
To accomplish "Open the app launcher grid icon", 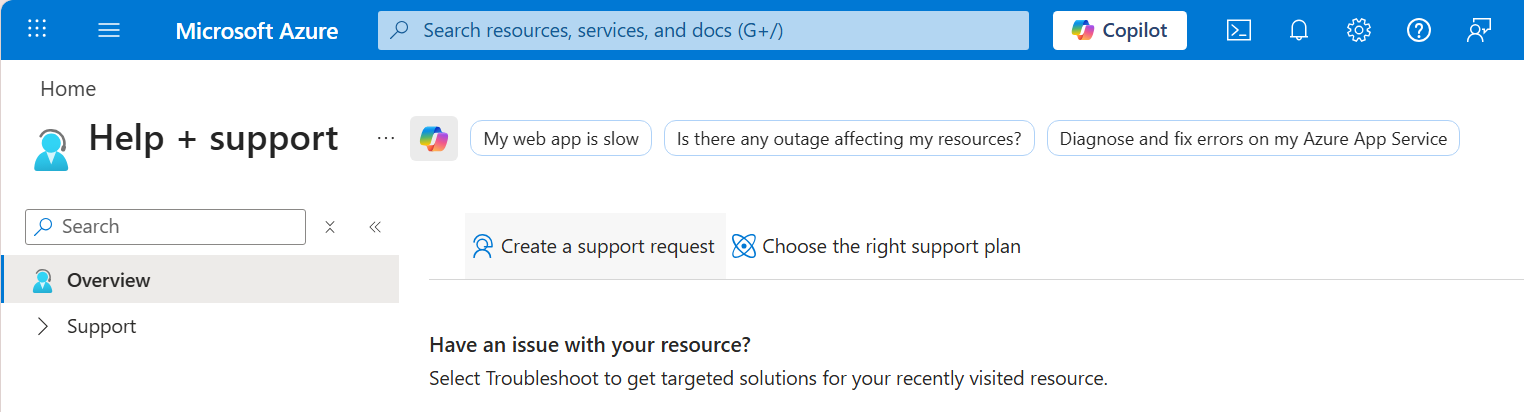I will (37, 29).
